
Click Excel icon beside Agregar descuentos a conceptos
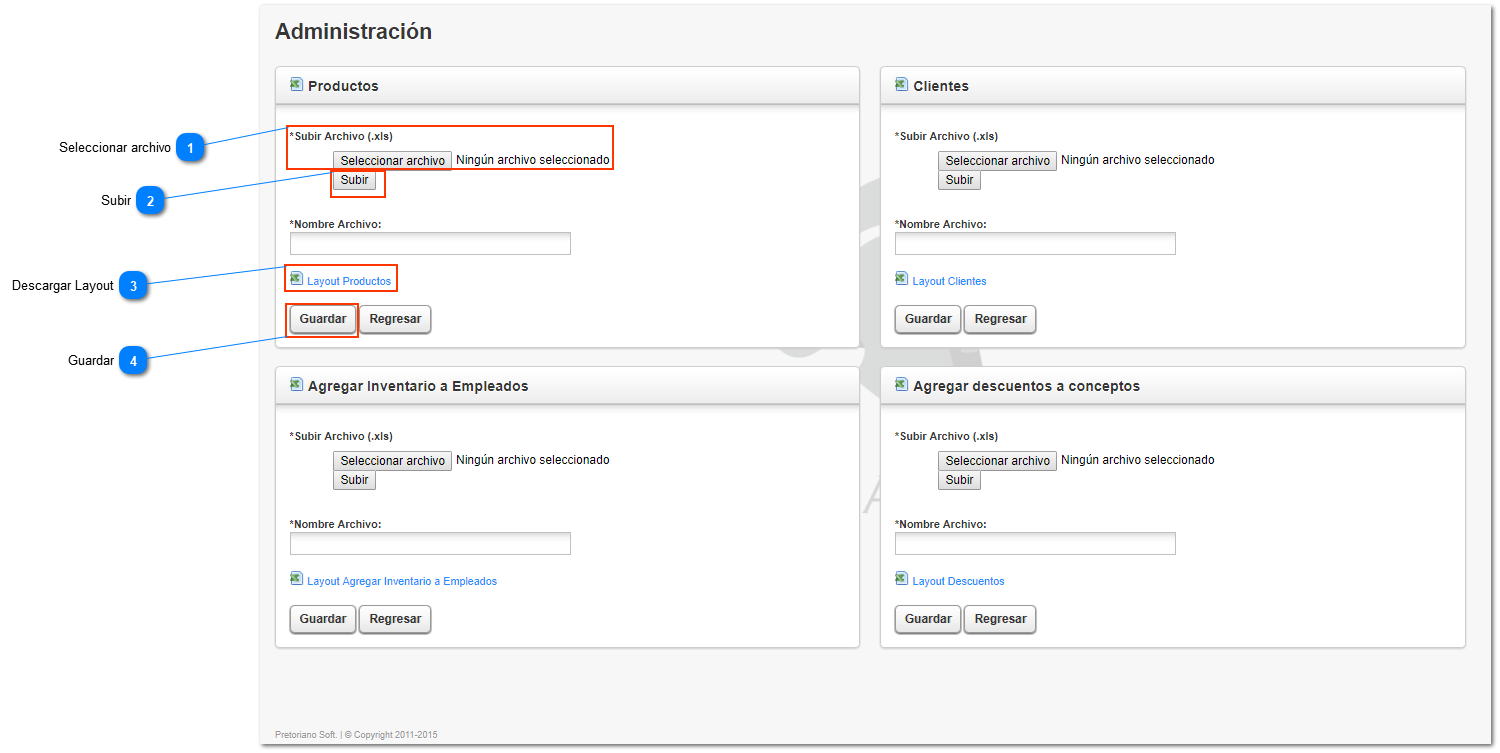click(901, 385)
